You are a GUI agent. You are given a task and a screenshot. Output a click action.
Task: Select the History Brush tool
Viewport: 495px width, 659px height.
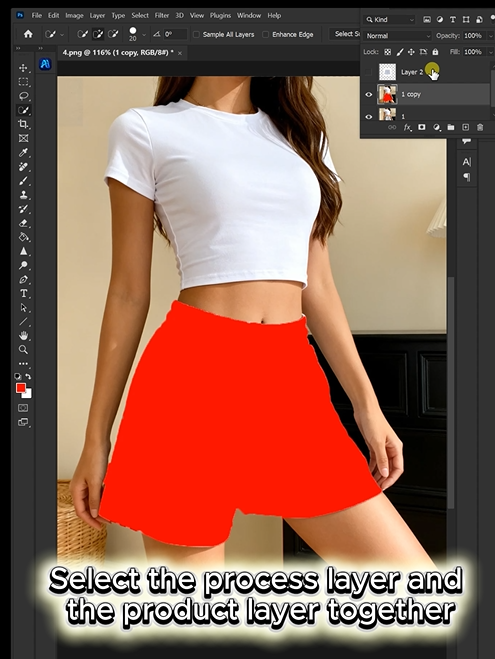tap(23, 209)
